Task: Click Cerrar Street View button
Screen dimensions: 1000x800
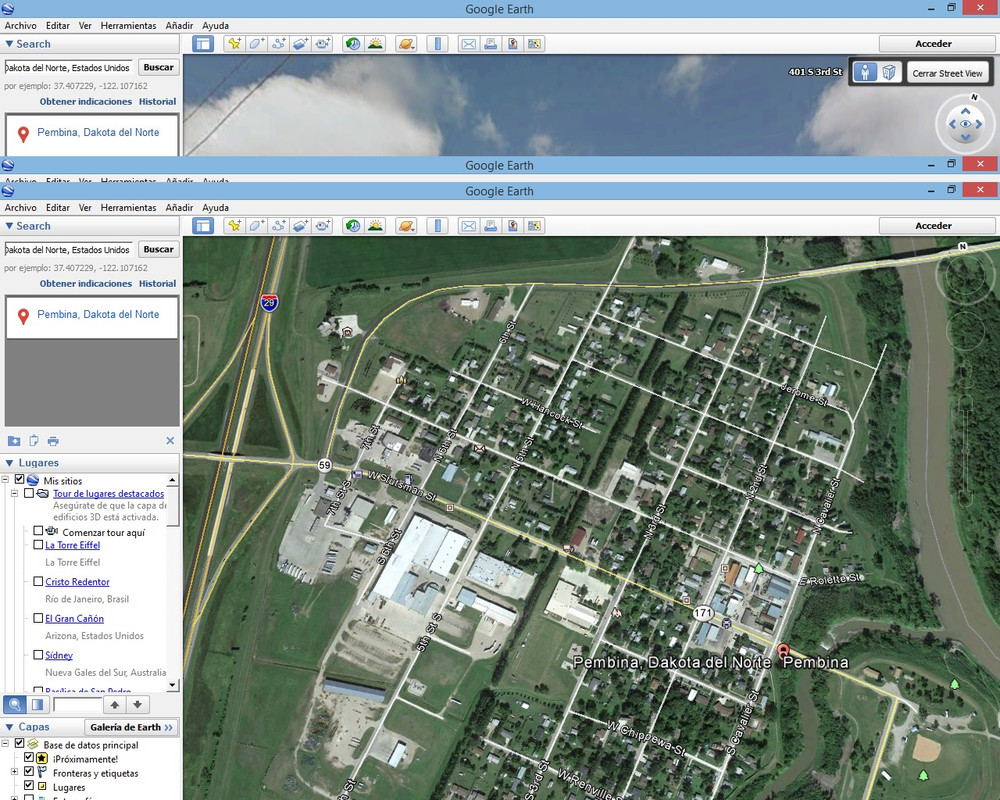Action: tap(947, 73)
